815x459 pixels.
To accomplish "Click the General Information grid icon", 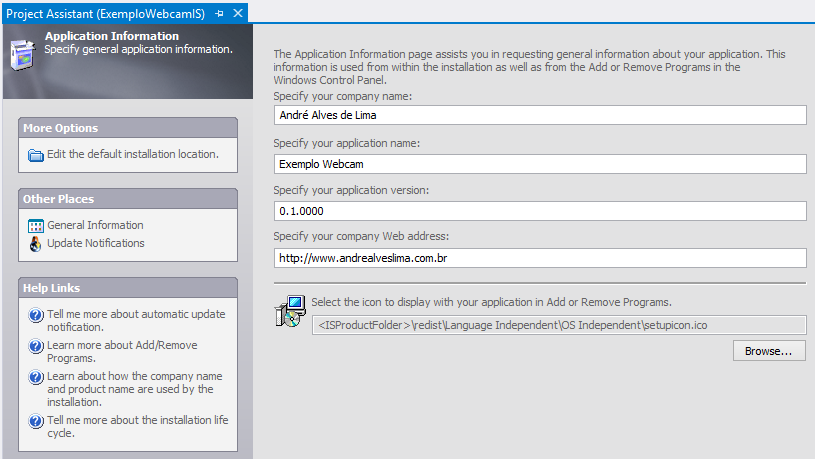I will [36, 226].
